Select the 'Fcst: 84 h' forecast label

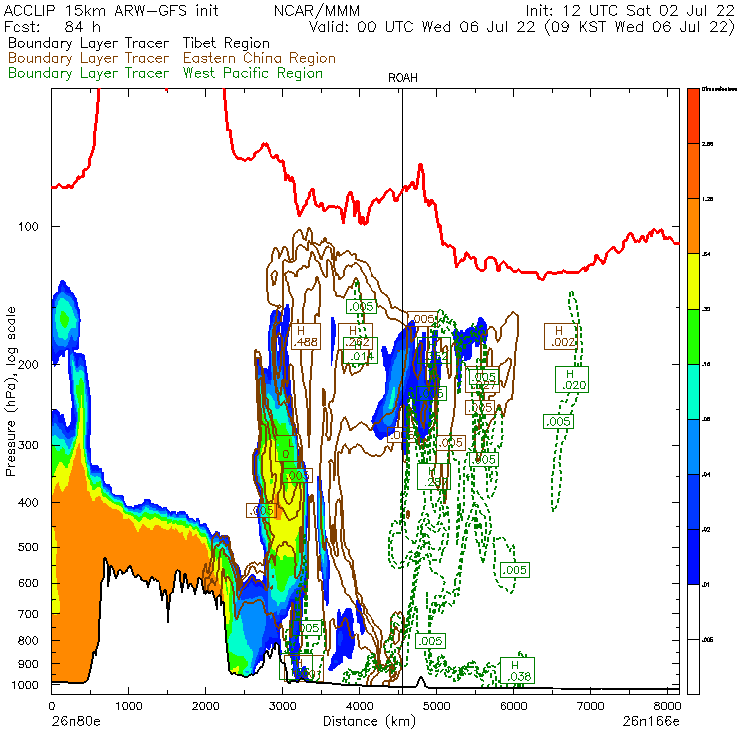pyautogui.click(x=52, y=26)
